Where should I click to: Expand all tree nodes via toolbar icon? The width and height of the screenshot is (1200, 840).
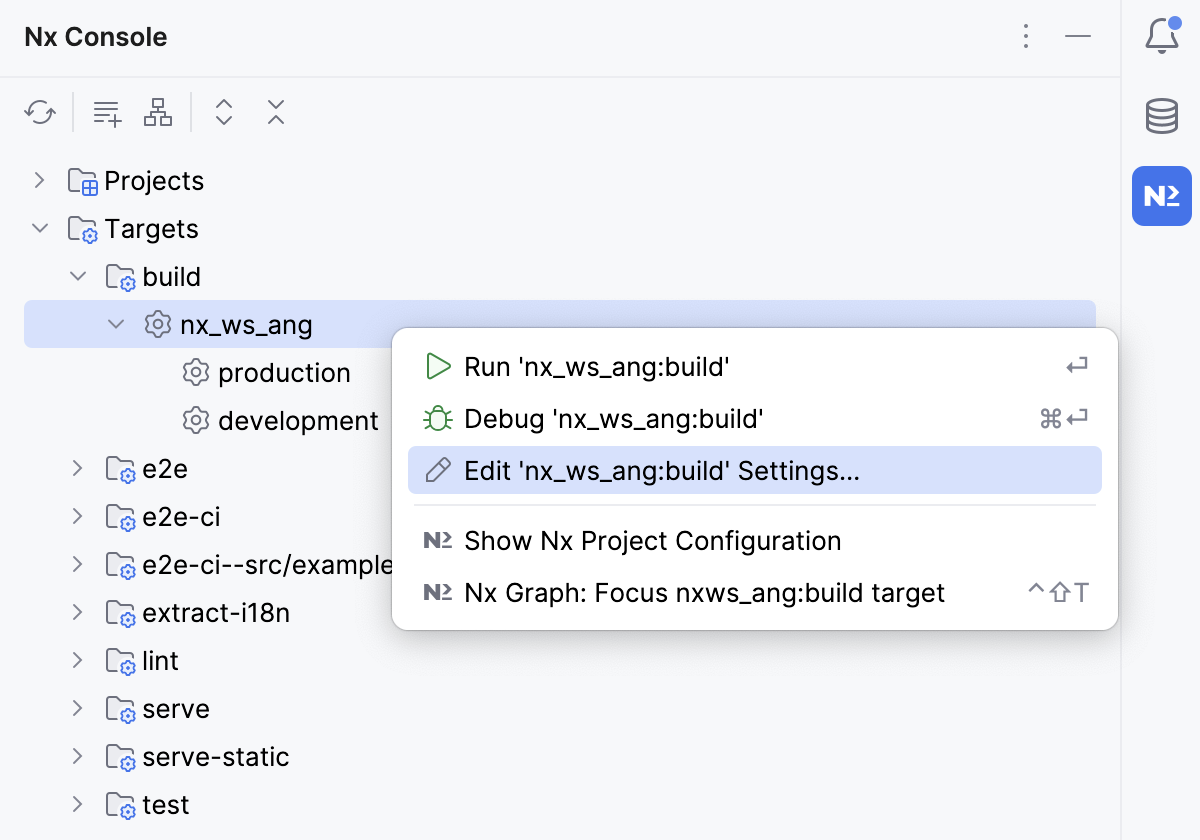pos(224,112)
